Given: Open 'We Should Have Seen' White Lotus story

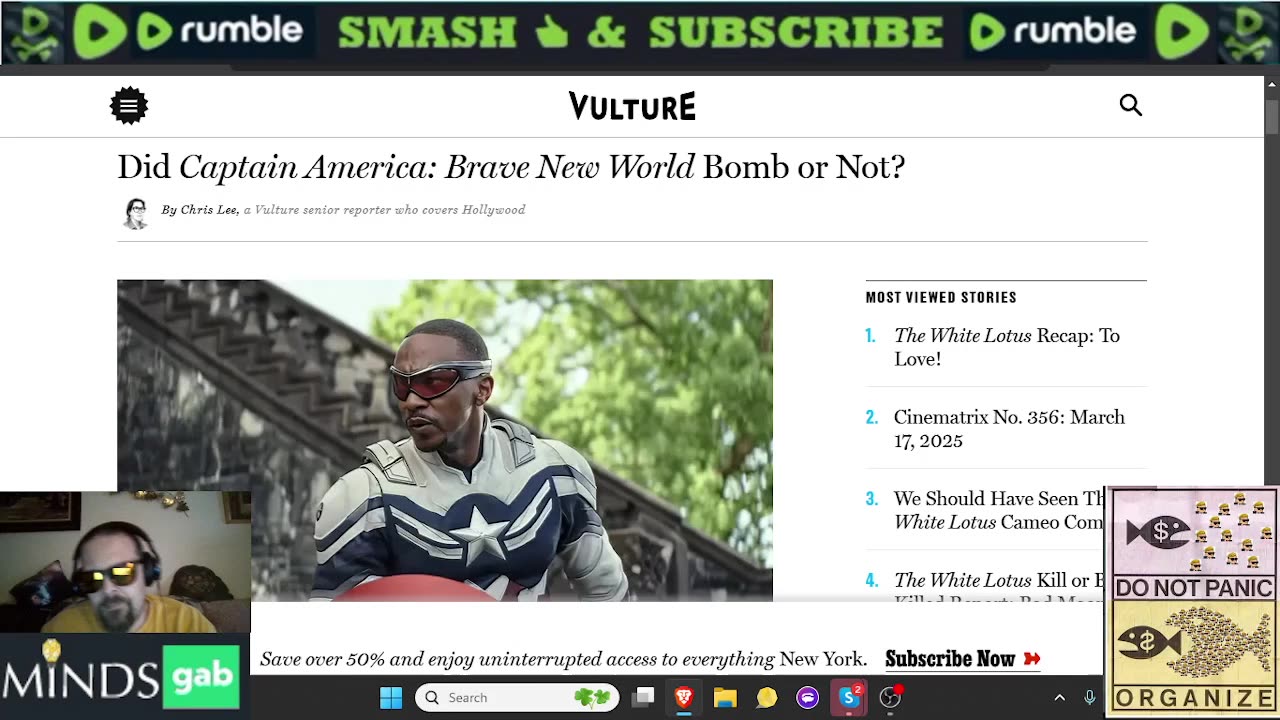Looking at the screenshot, I should point(999,510).
